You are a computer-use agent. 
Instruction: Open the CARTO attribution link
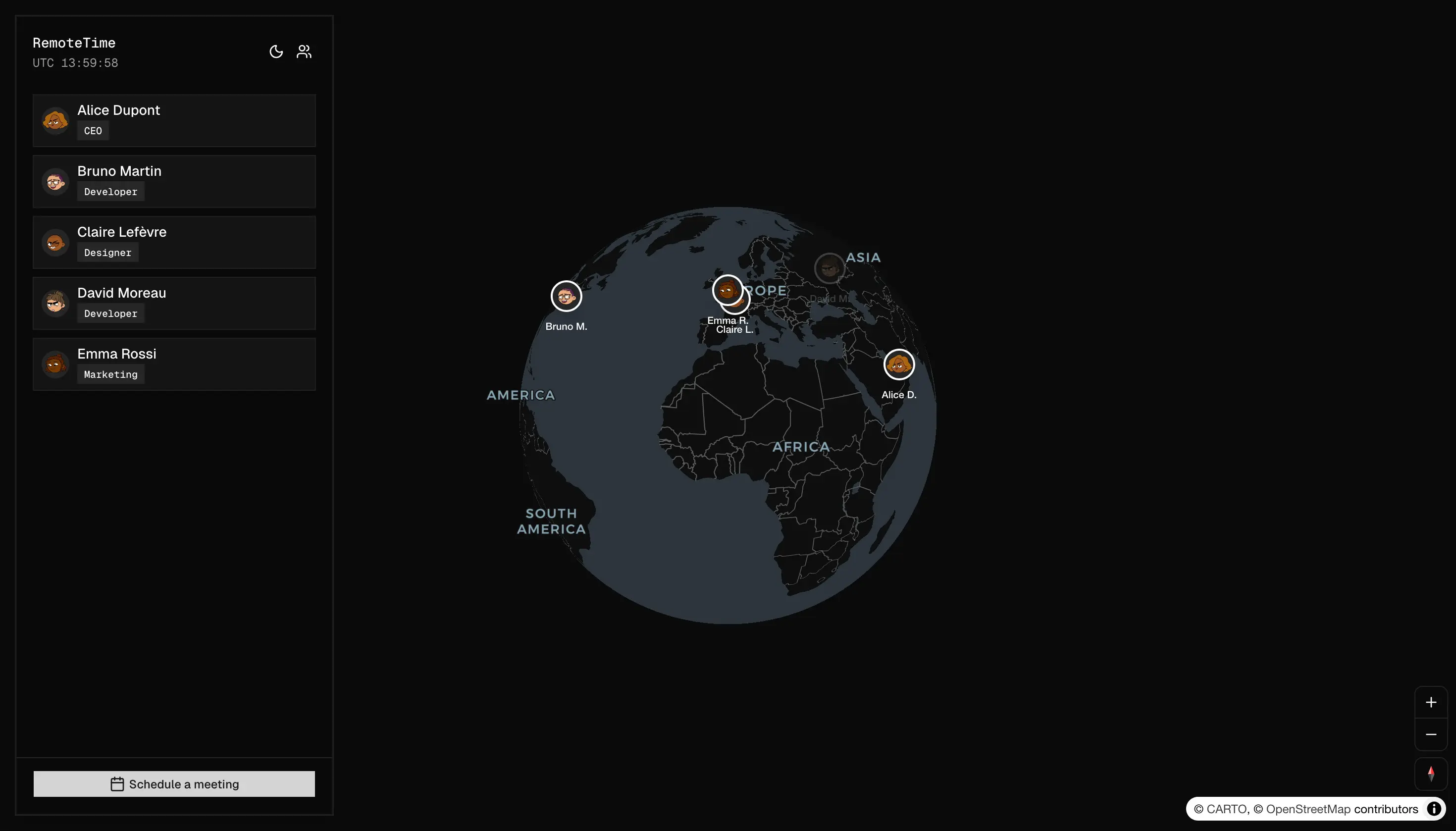[1227, 809]
